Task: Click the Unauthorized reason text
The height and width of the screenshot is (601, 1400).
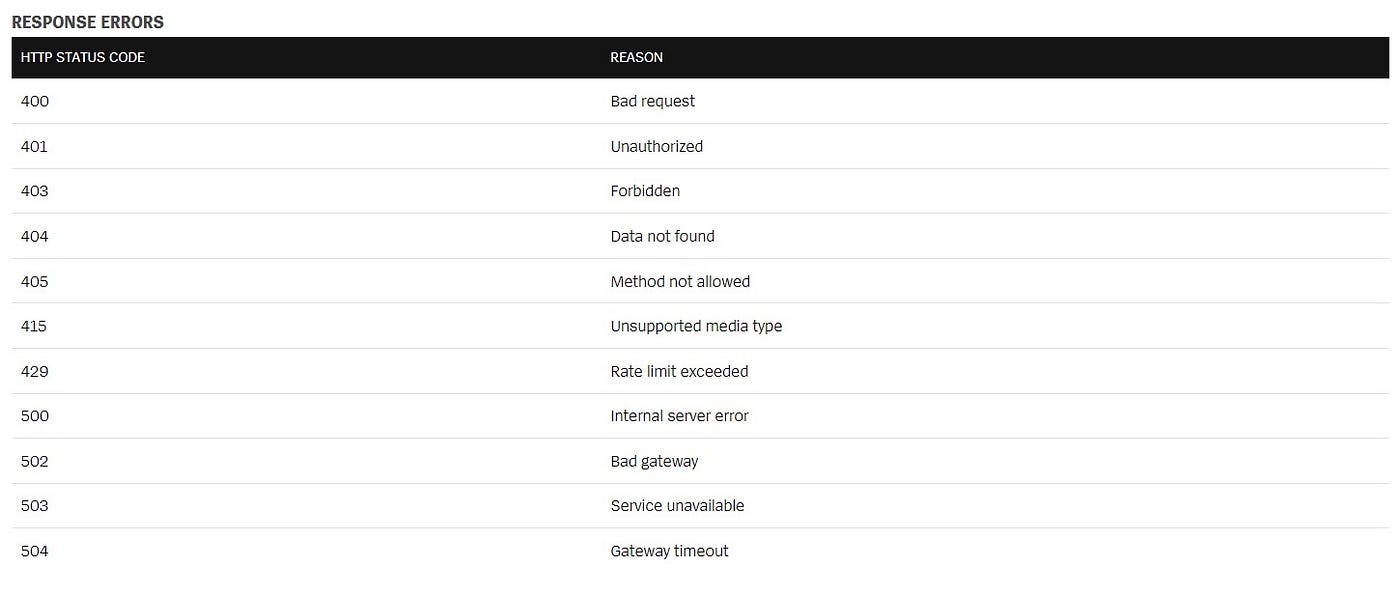Action: [x=656, y=146]
